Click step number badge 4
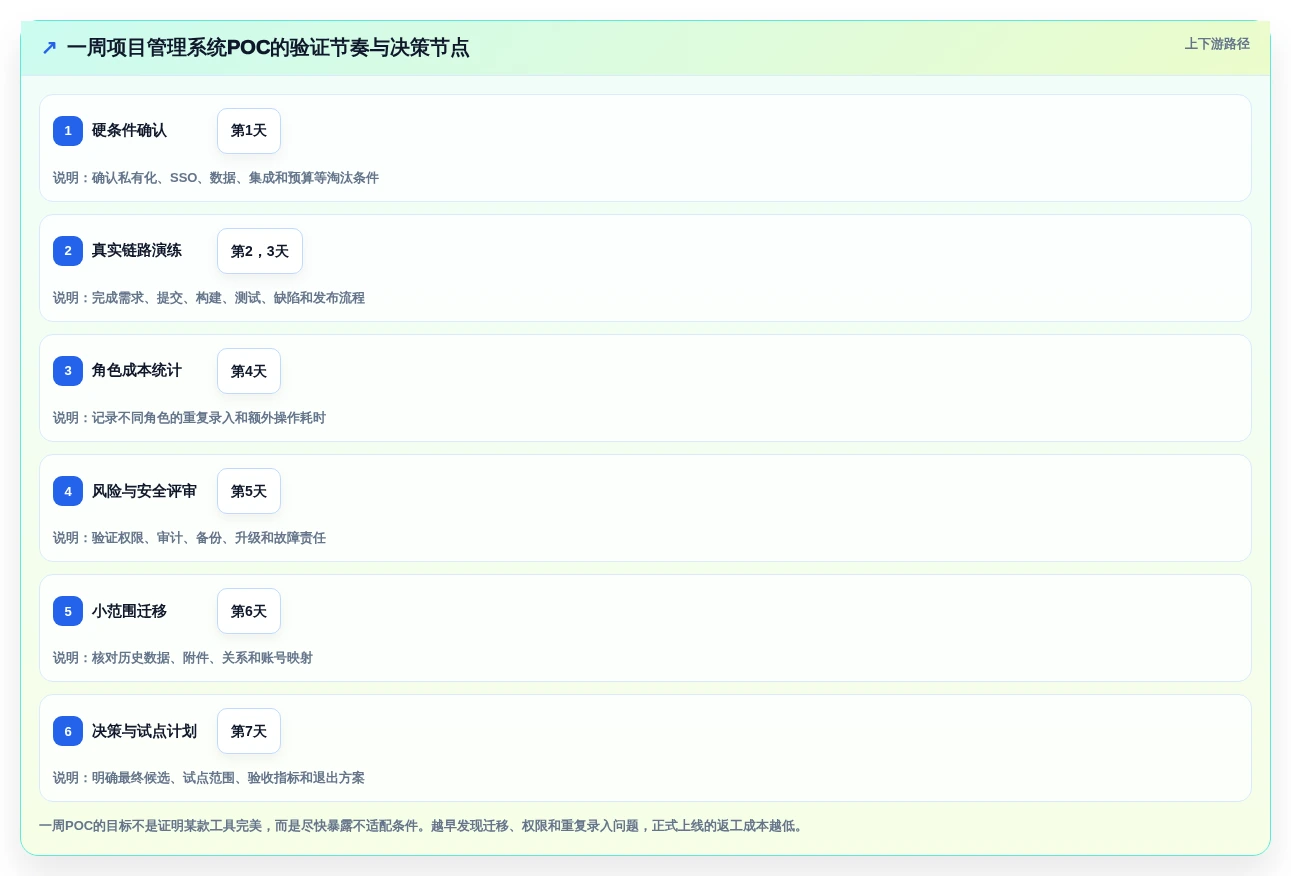The image size is (1291, 876). pyautogui.click(x=68, y=491)
